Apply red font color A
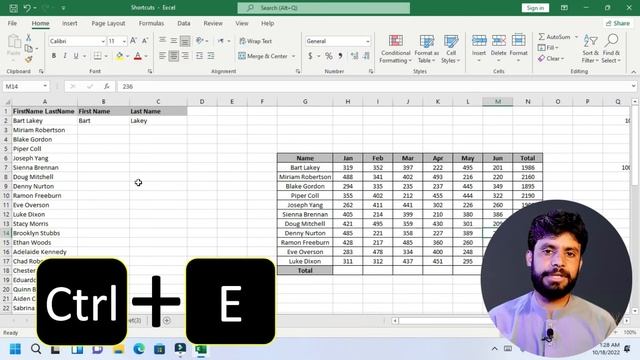640x360 pixels. (138, 56)
